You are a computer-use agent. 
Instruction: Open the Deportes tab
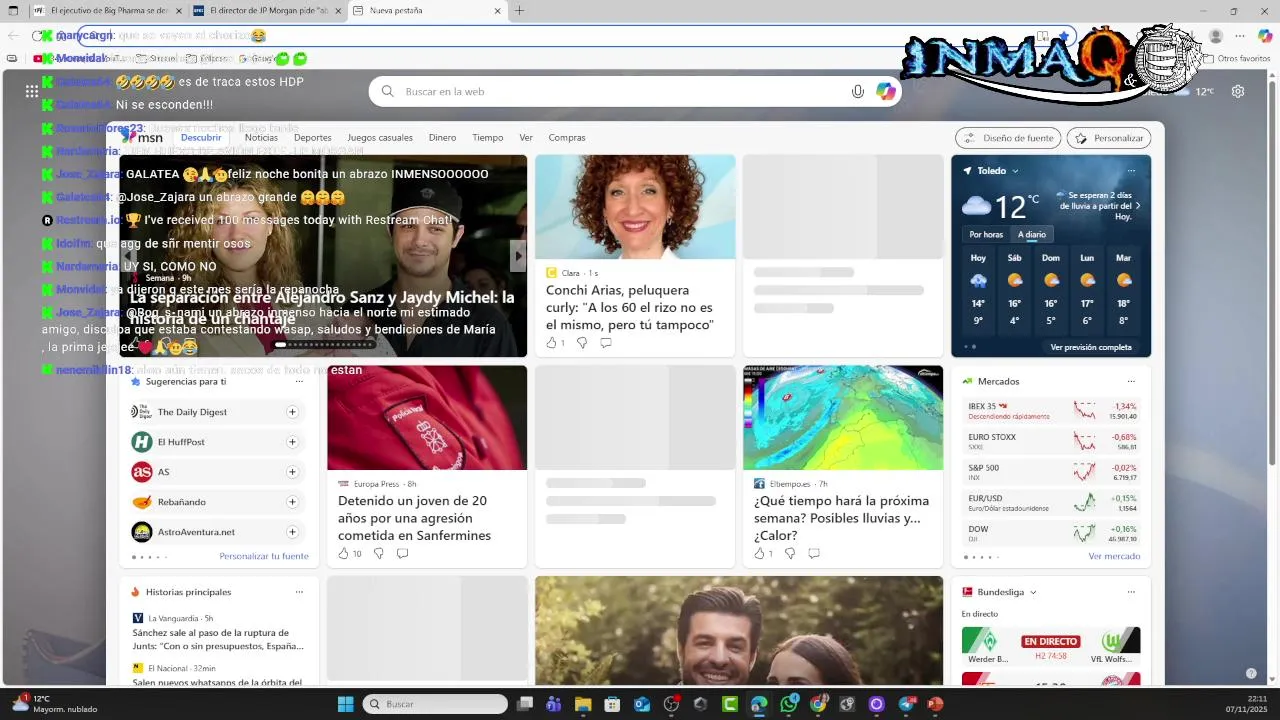312,138
